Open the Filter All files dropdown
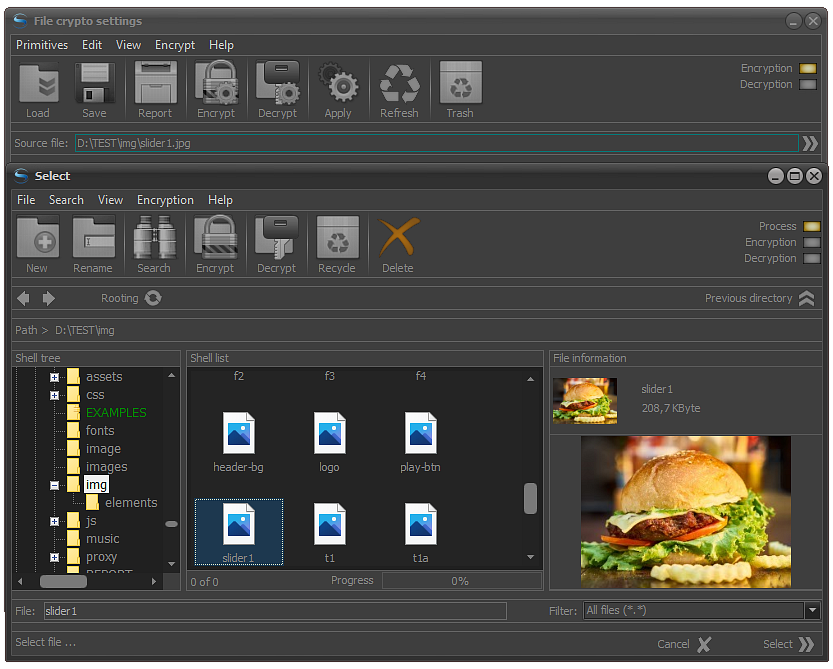 [x=812, y=611]
